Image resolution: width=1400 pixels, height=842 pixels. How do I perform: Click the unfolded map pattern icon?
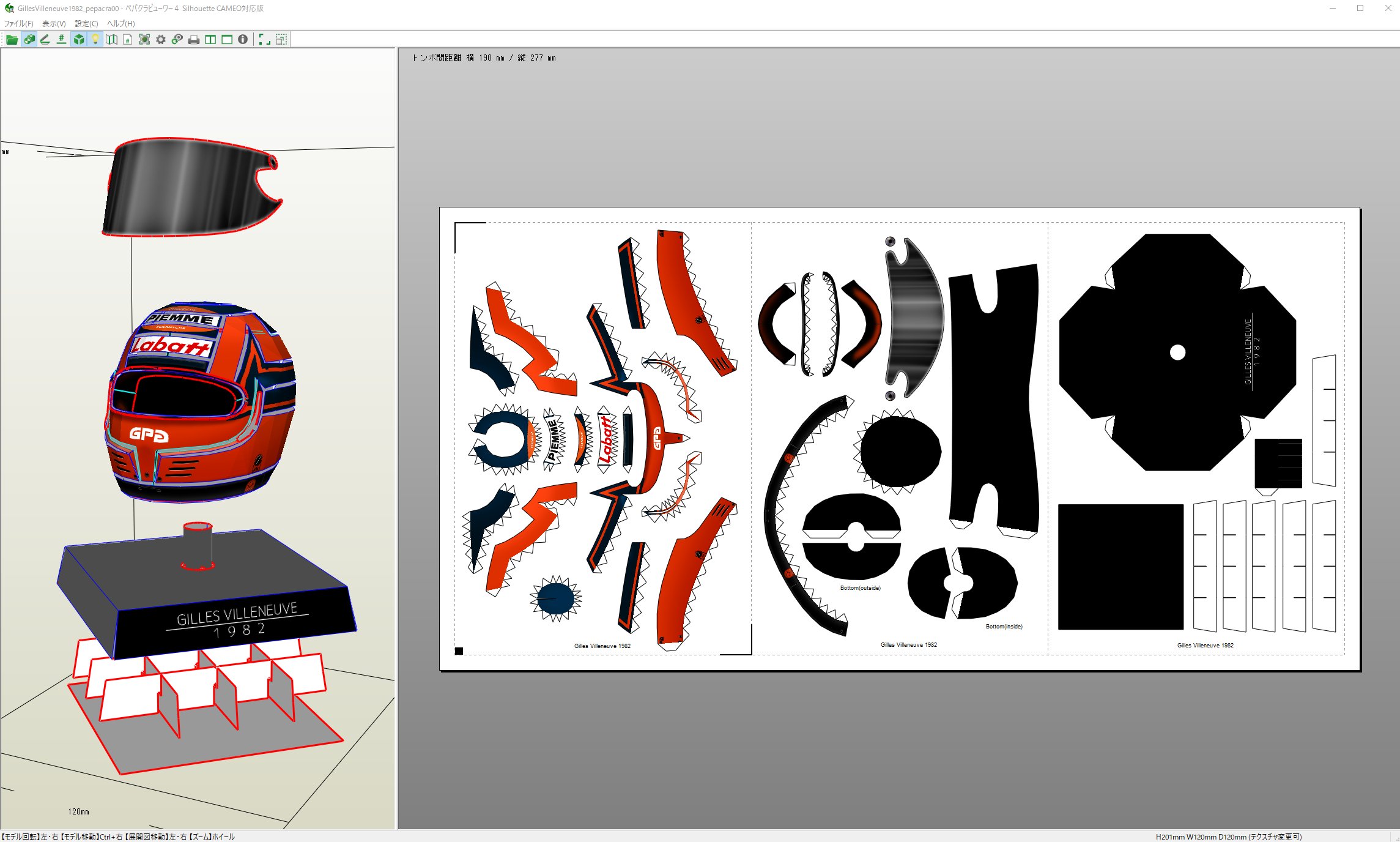tap(111, 40)
